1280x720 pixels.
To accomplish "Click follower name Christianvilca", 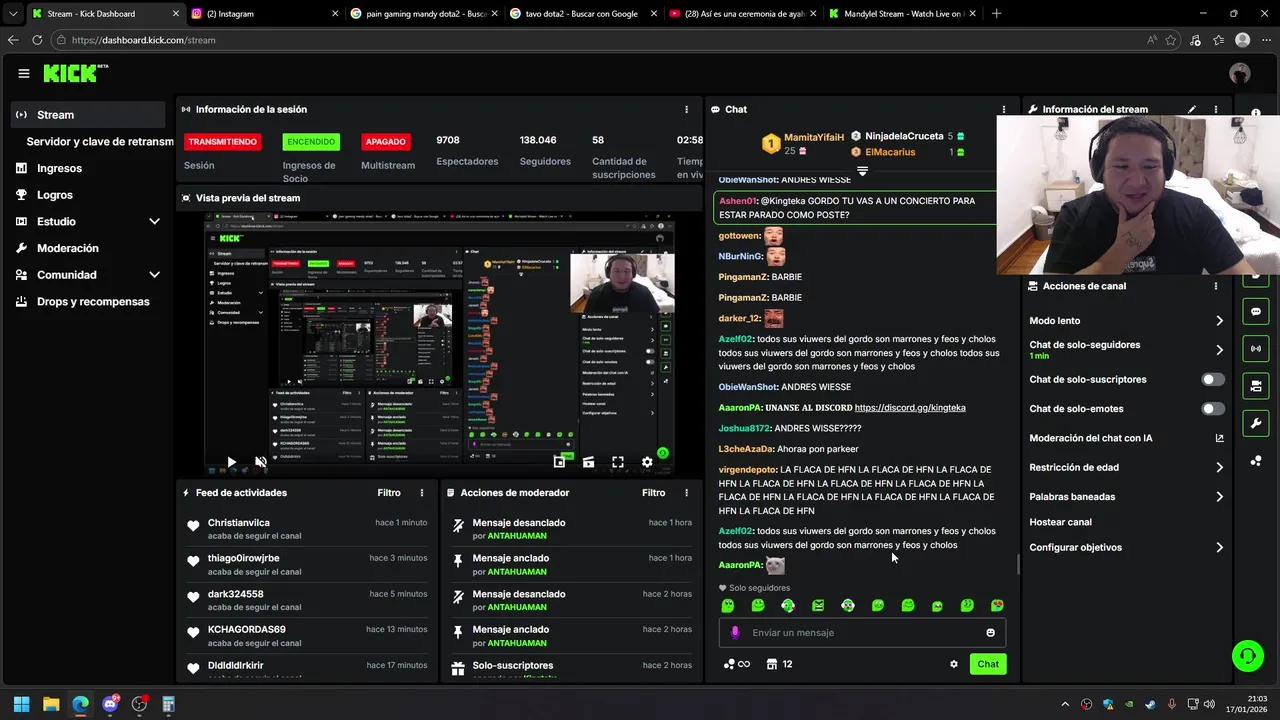I will click(239, 523).
